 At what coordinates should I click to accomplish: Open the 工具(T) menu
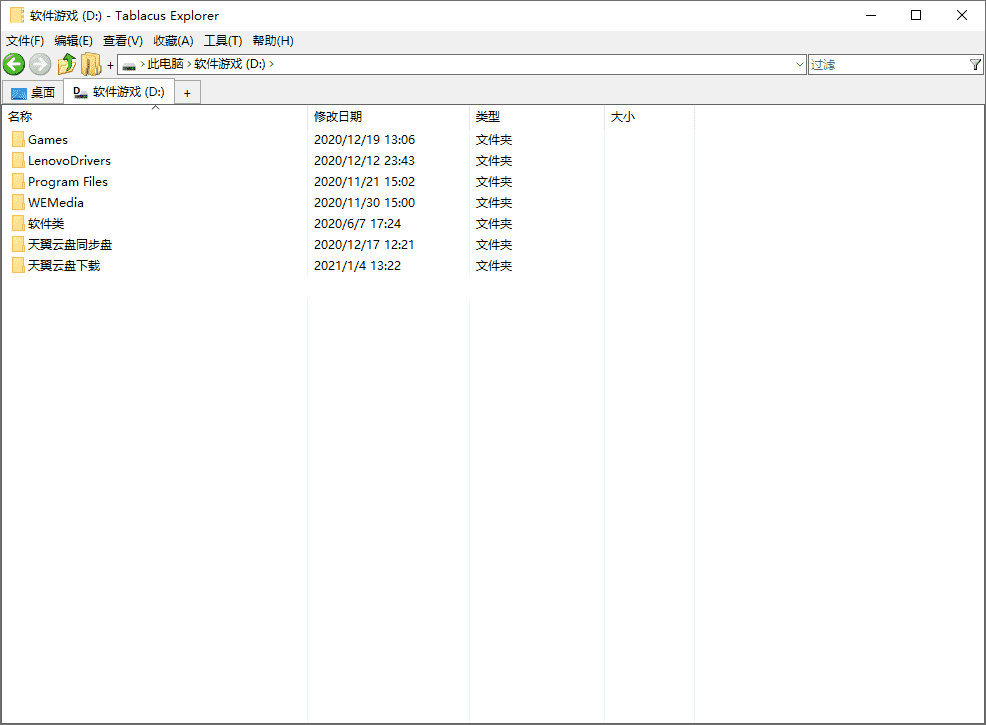[223, 41]
